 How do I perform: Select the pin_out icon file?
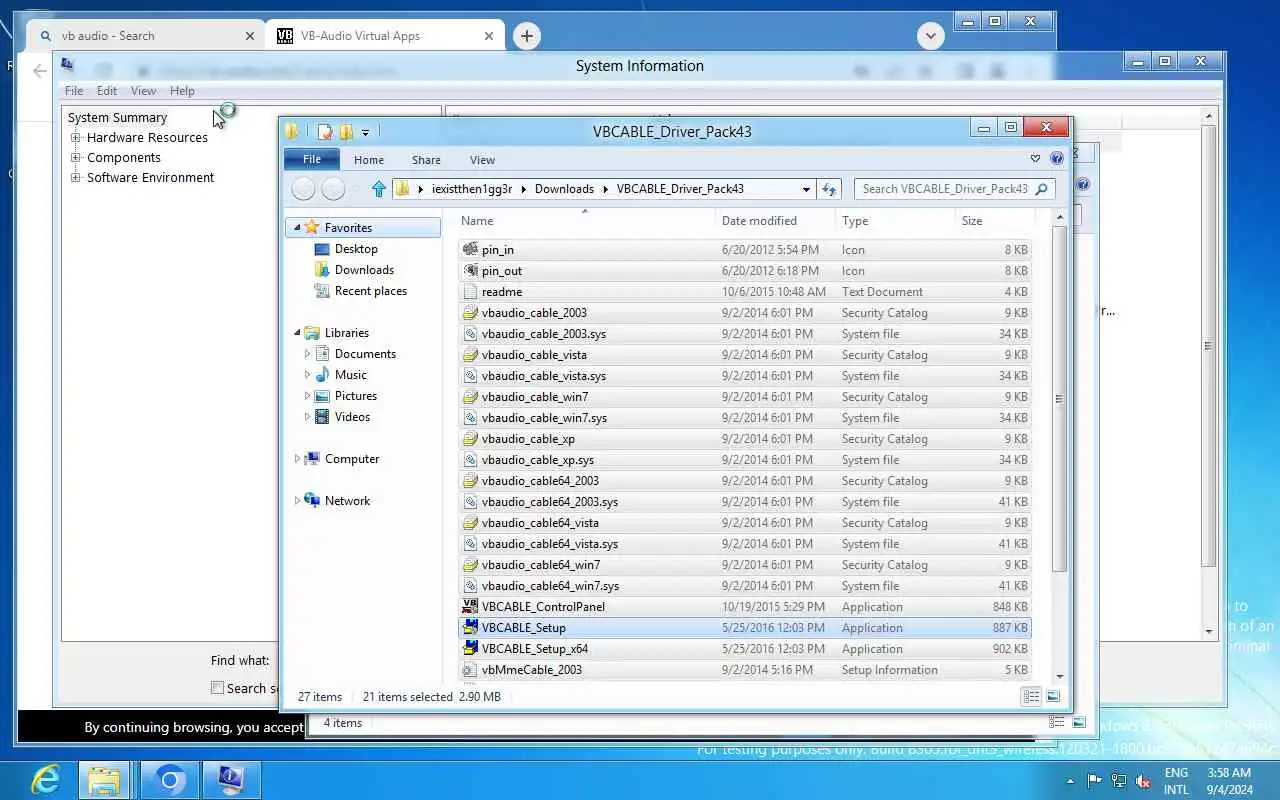pos(744,271)
